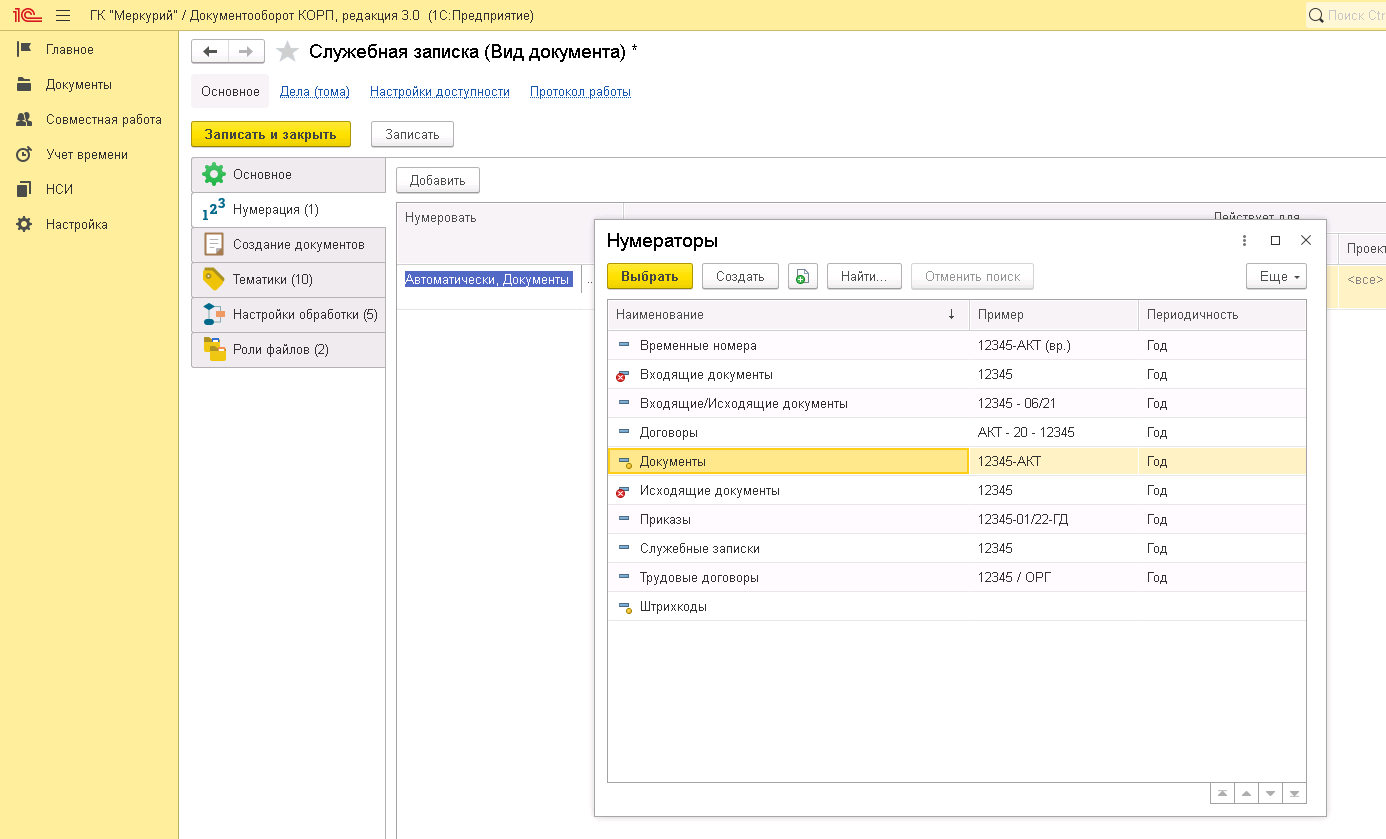The width and height of the screenshot is (1386, 839).
Task: Select the Приказы row
Action: pos(957,520)
